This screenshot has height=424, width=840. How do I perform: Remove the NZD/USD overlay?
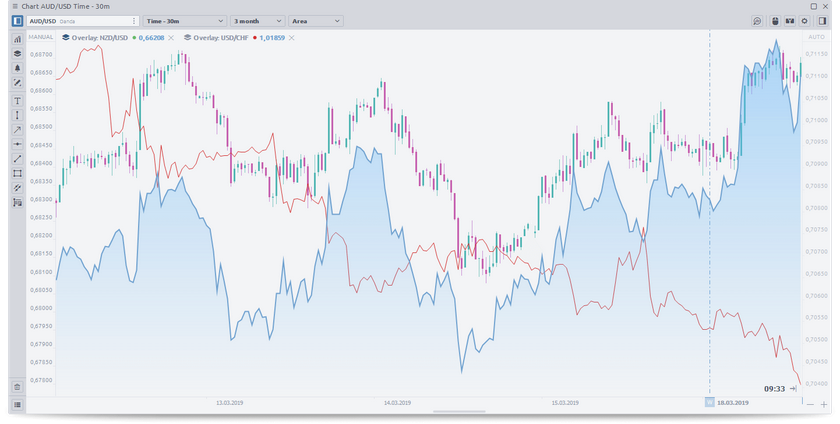(x=171, y=37)
